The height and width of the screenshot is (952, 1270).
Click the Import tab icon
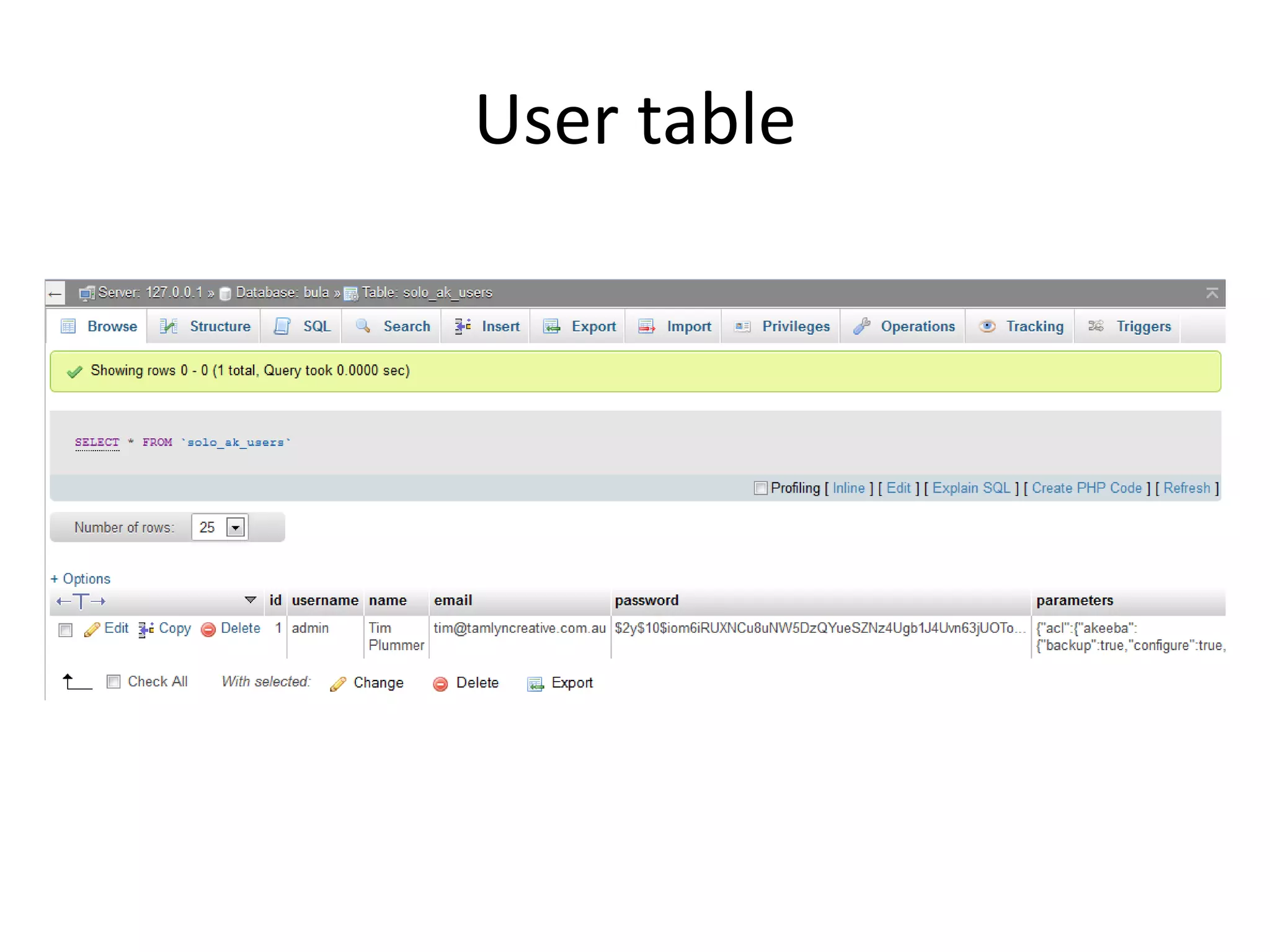coord(647,326)
